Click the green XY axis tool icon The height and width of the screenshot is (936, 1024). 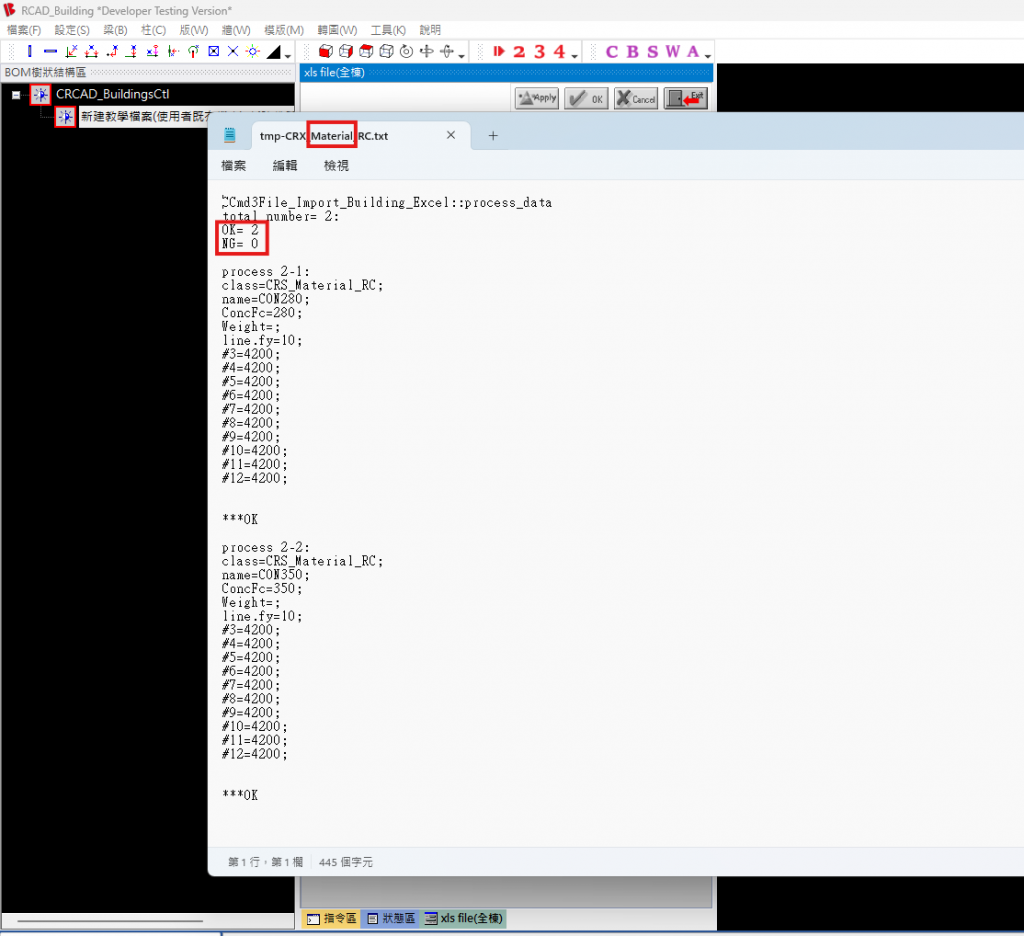pos(71,51)
